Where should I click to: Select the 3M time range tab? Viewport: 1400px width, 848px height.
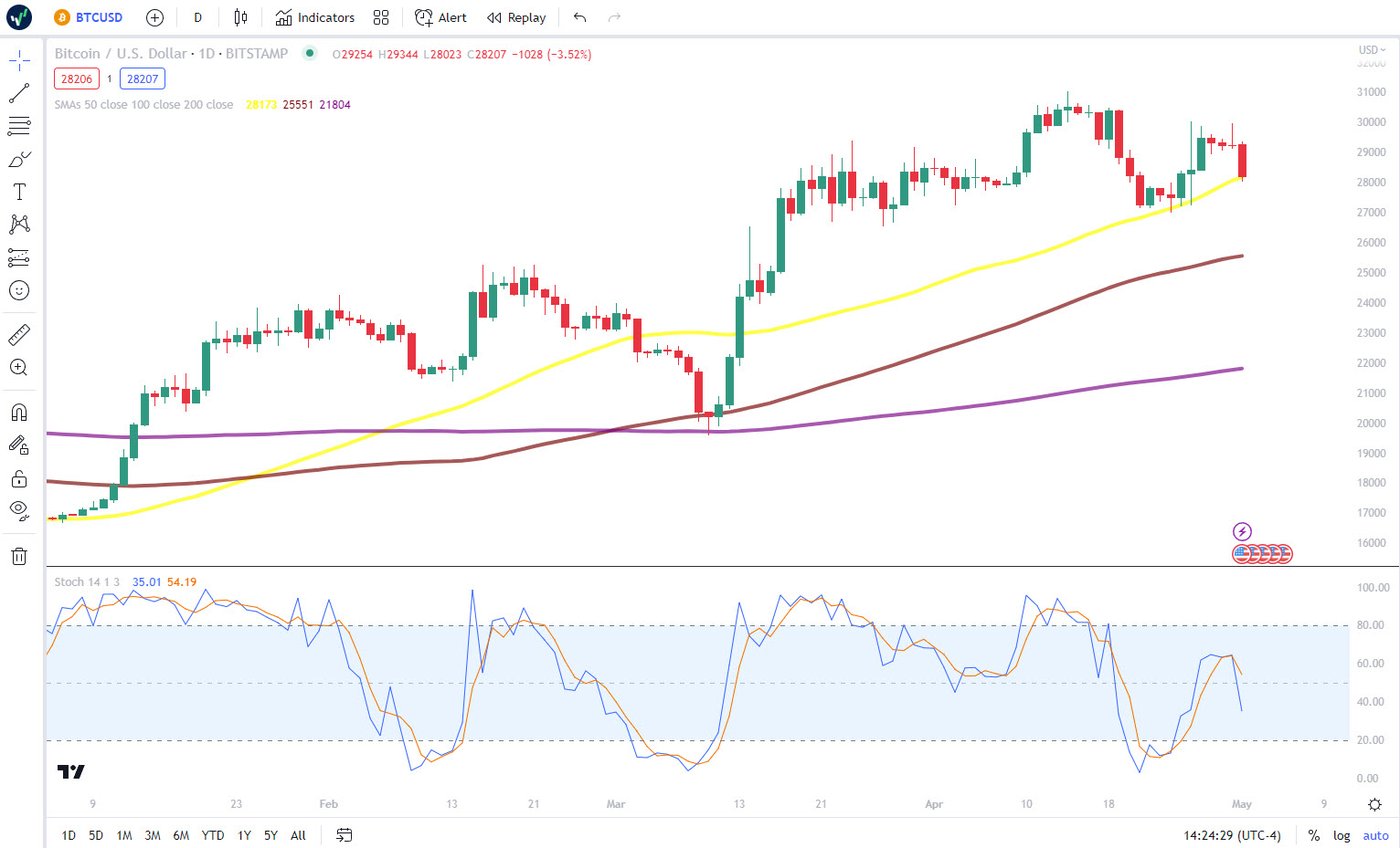[x=153, y=835]
